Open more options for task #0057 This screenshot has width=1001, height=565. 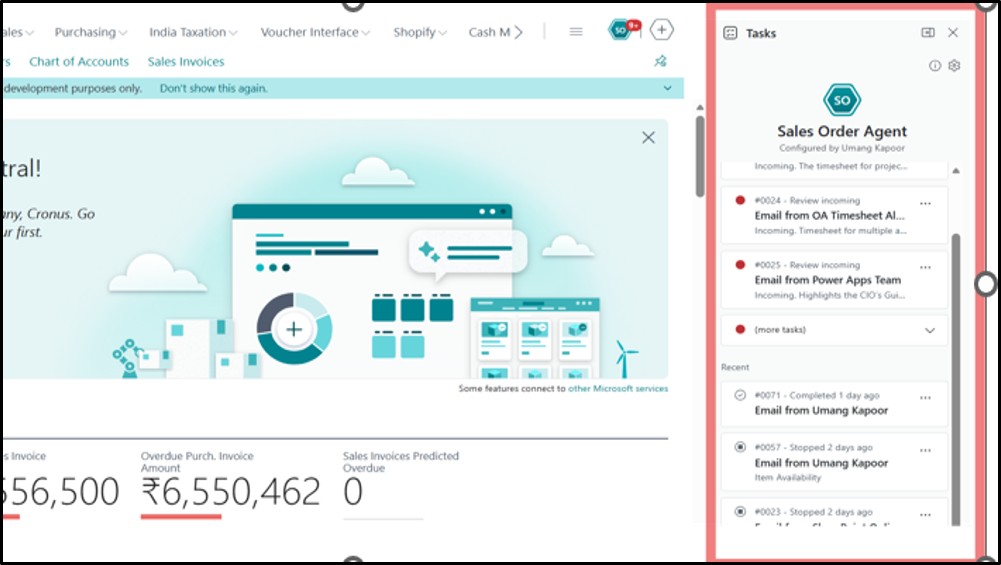(x=925, y=450)
